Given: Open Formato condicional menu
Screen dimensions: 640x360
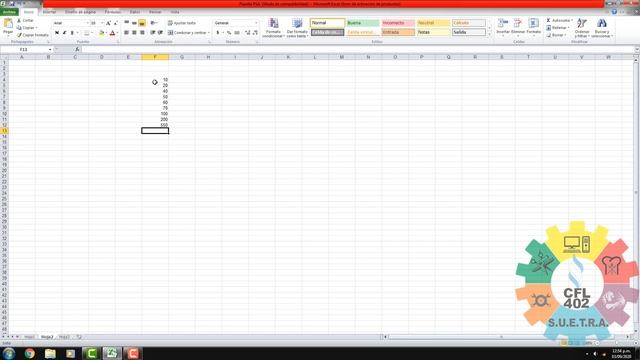Looking at the screenshot, I should (x=273, y=28).
